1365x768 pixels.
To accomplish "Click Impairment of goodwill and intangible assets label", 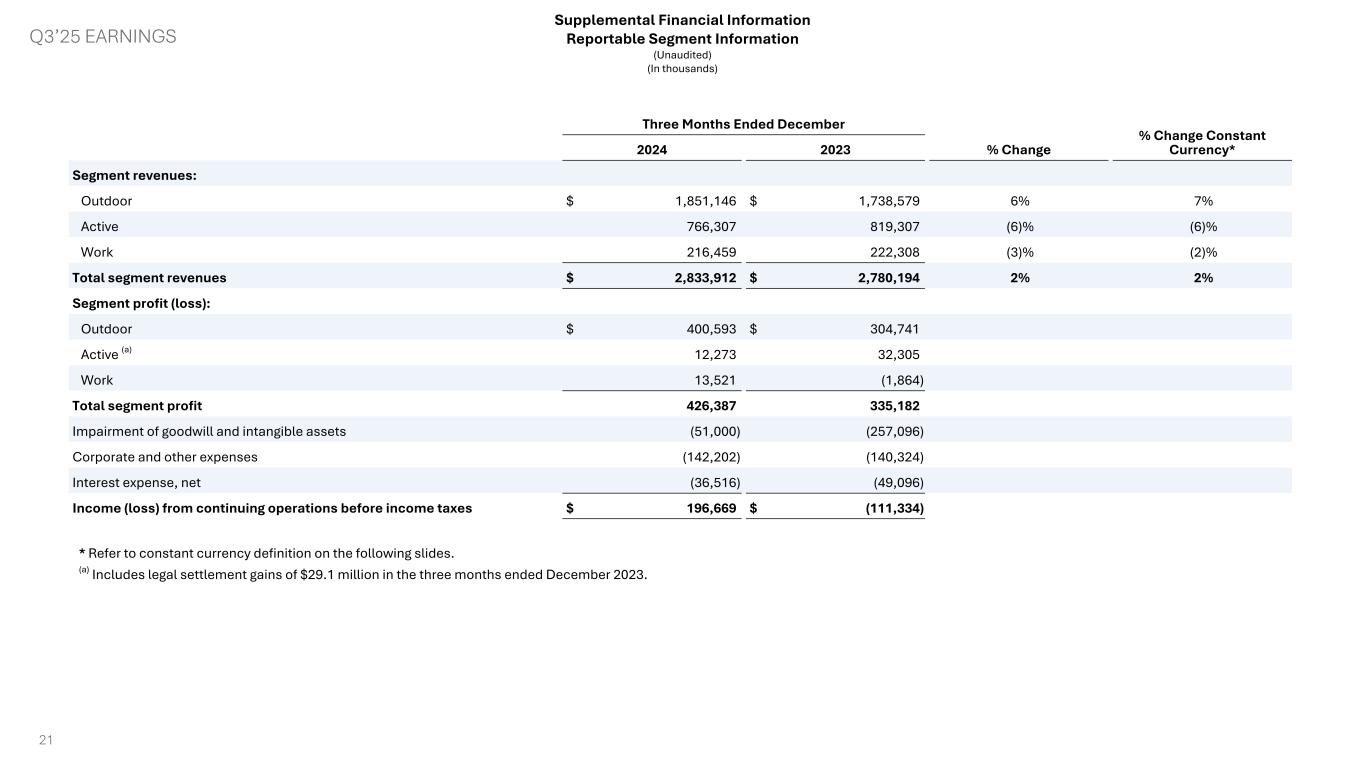I will pos(209,432).
